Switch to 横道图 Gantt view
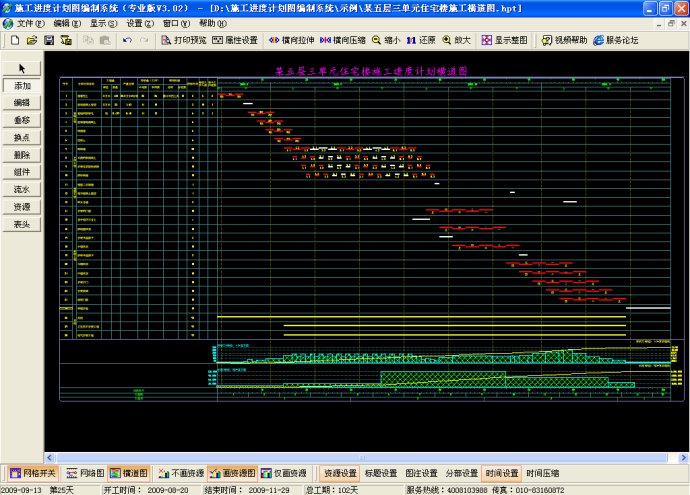690x495 pixels. (128, 473)
